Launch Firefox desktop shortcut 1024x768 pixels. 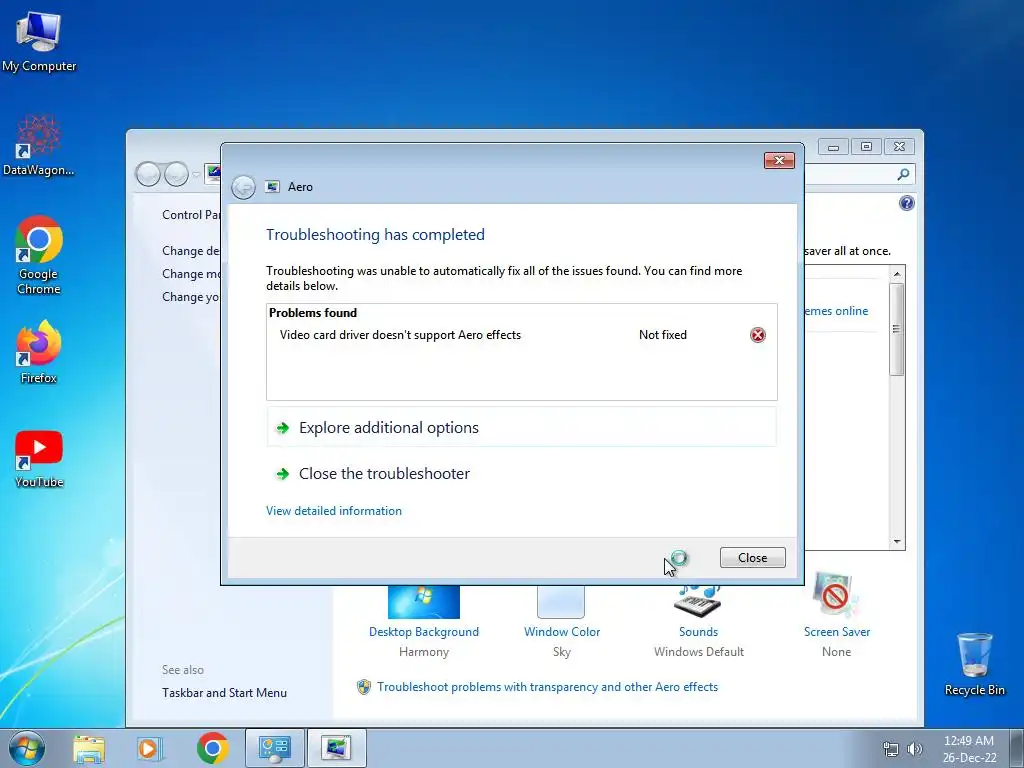pyautogui.click(x=39, y=351)
